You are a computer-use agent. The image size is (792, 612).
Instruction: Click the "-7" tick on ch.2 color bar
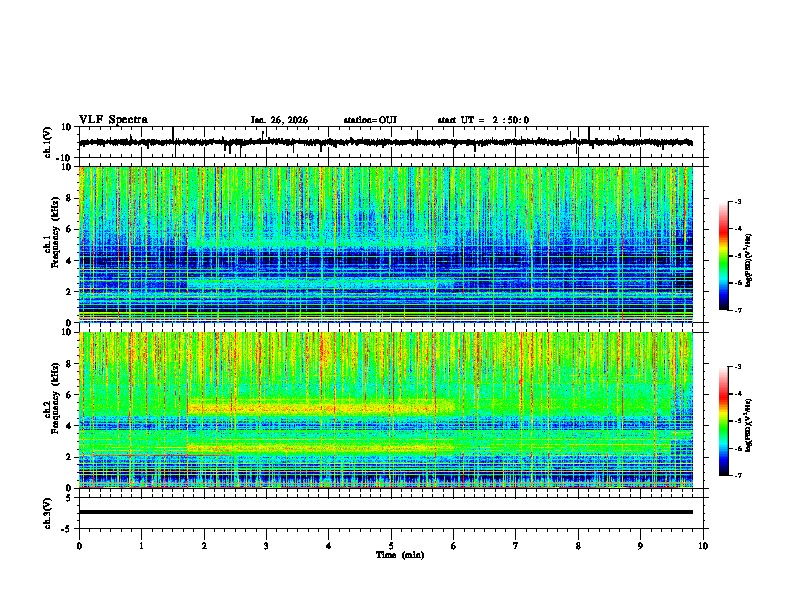(x=738, y=475)
